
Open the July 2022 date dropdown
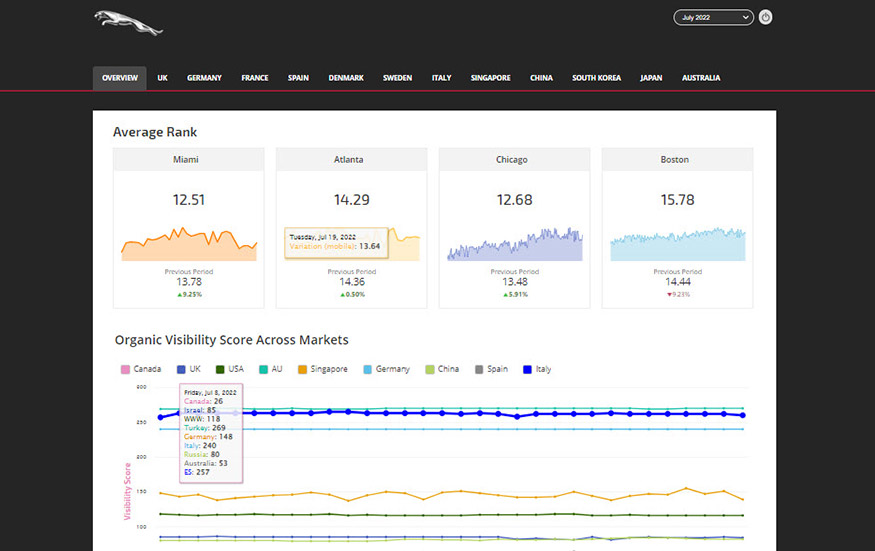pyautogui.click(x=713, y=17)
